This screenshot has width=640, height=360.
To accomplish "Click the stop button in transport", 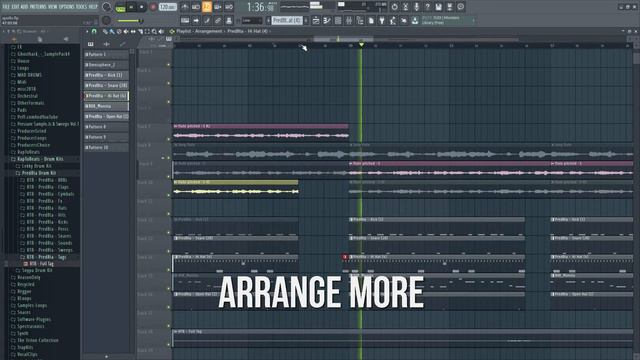I will tap(142, 7).
